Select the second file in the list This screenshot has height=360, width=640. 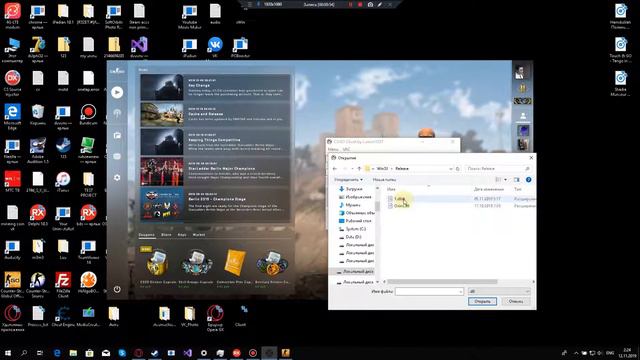click(x=402, y=206)
